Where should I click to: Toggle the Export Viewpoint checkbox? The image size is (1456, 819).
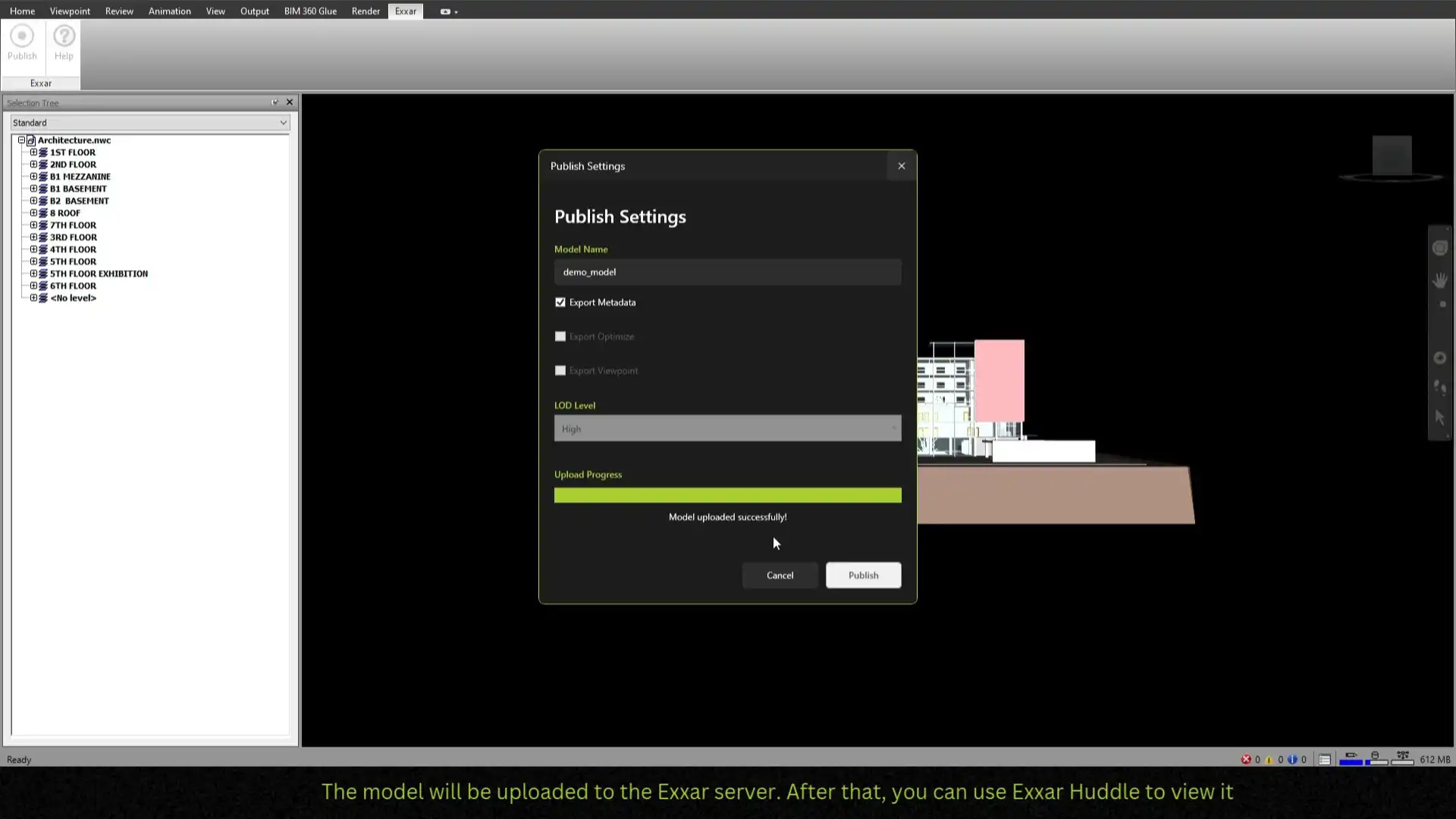(560, 370)
